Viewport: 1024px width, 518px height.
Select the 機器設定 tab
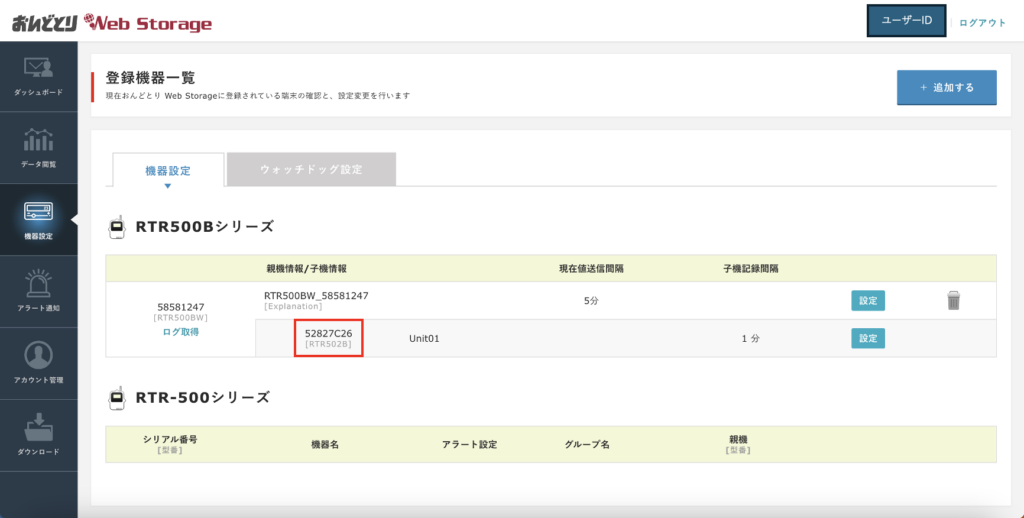pos(168,170)
